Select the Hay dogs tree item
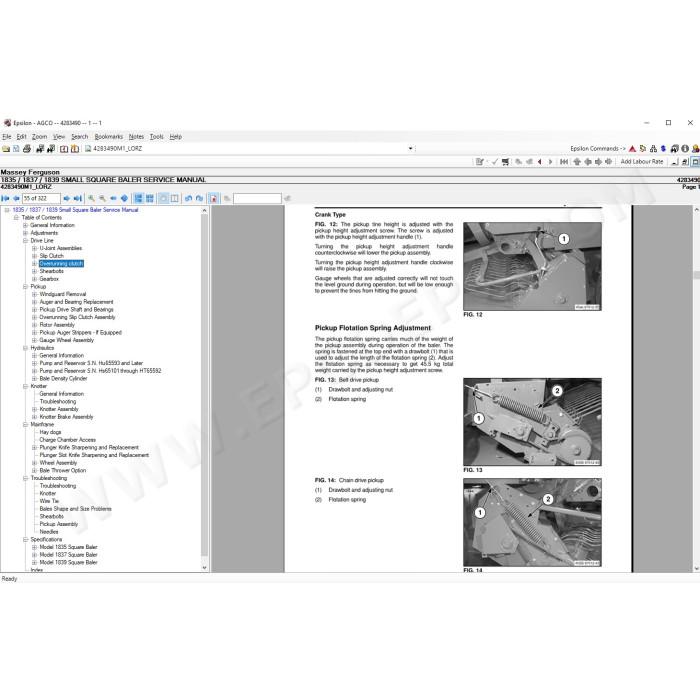Screen dimensions: 700x700 point(50,432)
